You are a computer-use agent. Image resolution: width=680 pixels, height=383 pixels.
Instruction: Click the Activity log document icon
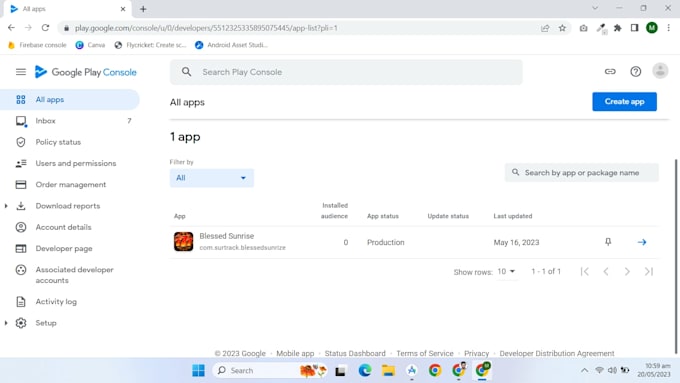21,301
